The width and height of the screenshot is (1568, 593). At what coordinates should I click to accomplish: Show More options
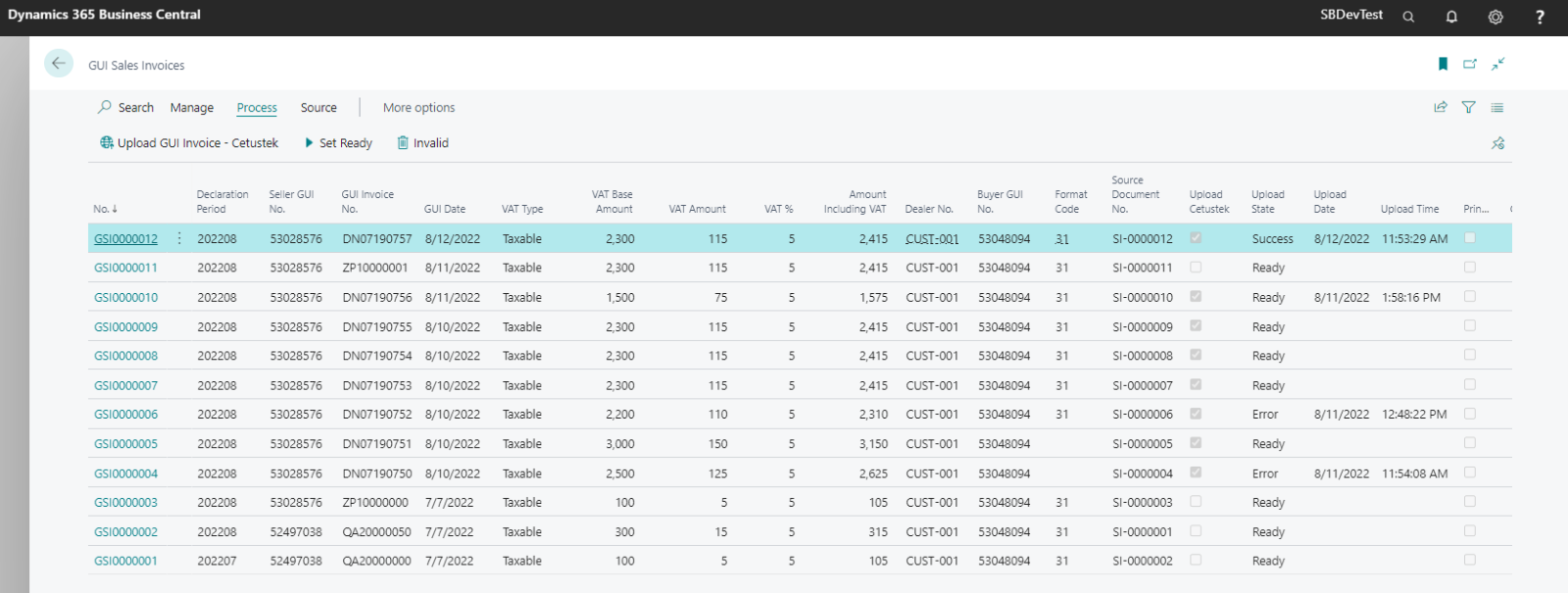point(418,108)
